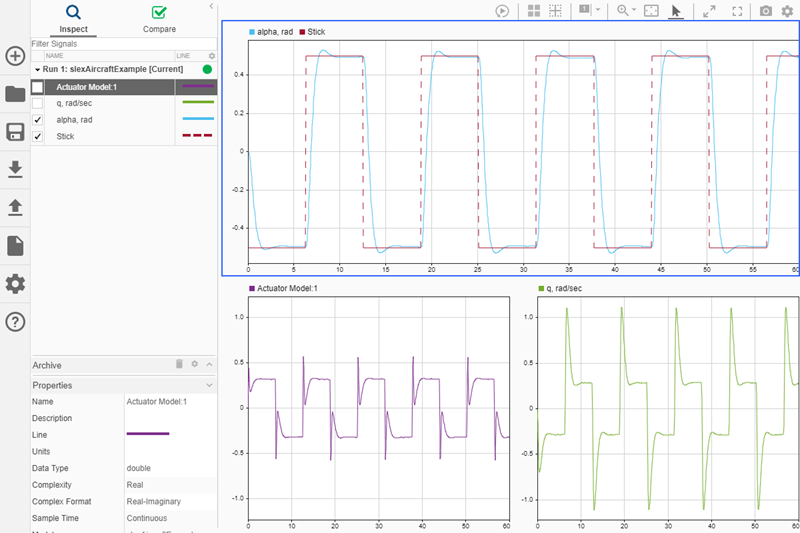Click the Stick signal name in the list

(65, 136)
